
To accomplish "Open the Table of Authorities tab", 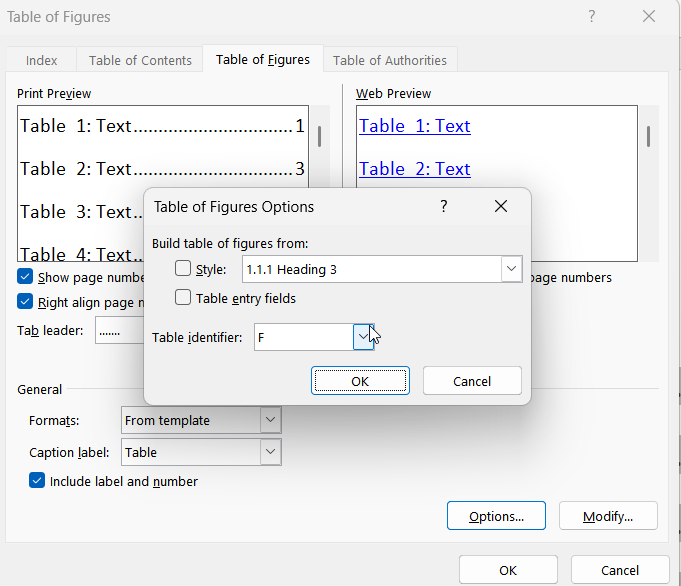I will tap(390, 60).
